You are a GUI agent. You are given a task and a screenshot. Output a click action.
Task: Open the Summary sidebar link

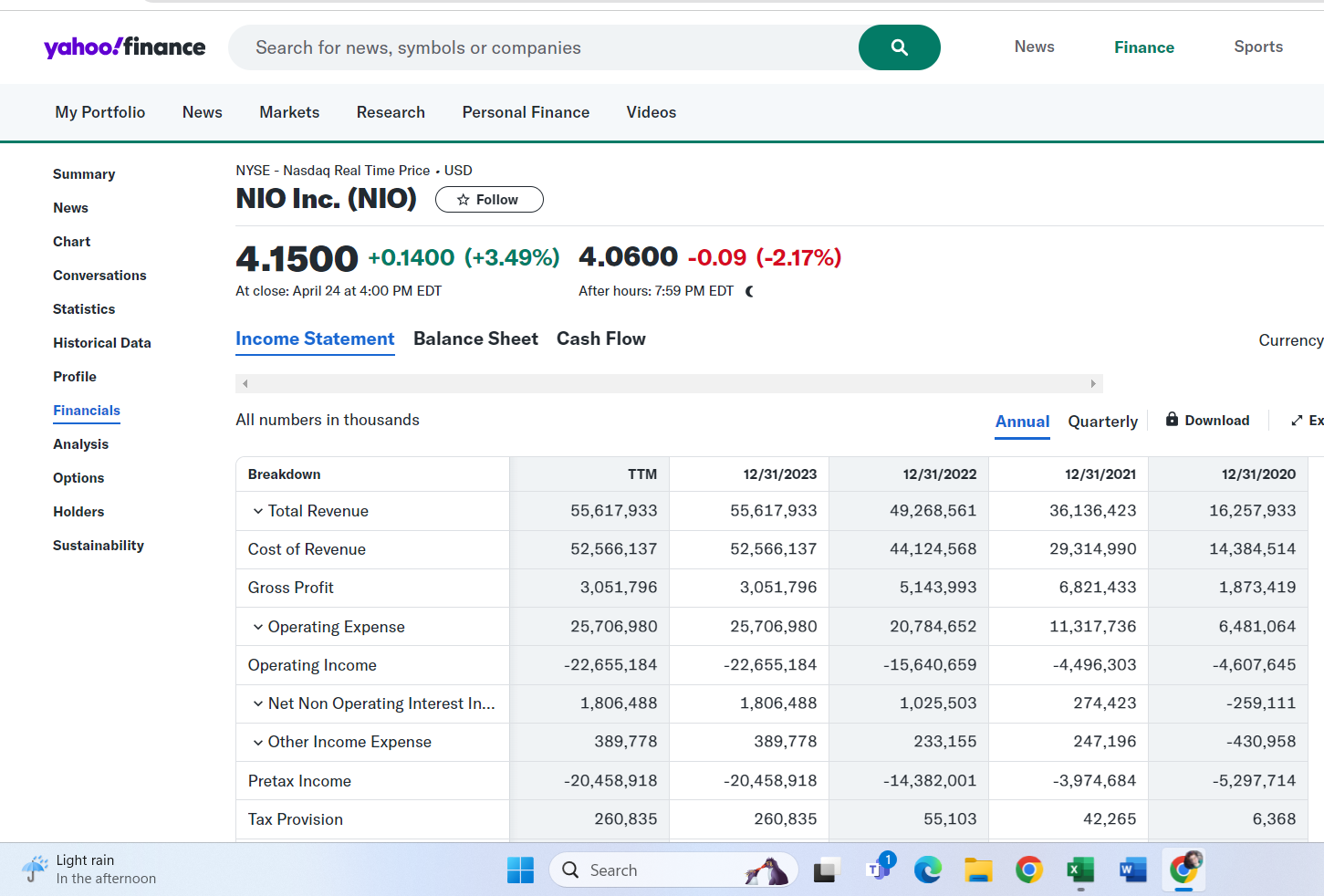84,174
